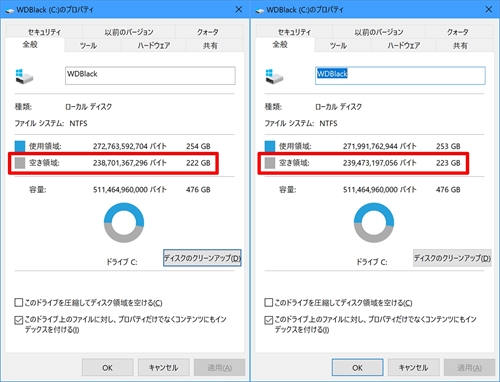Click ディスクのクリーンアップ button in left window
500x382 pixels.
pos(202,258)
